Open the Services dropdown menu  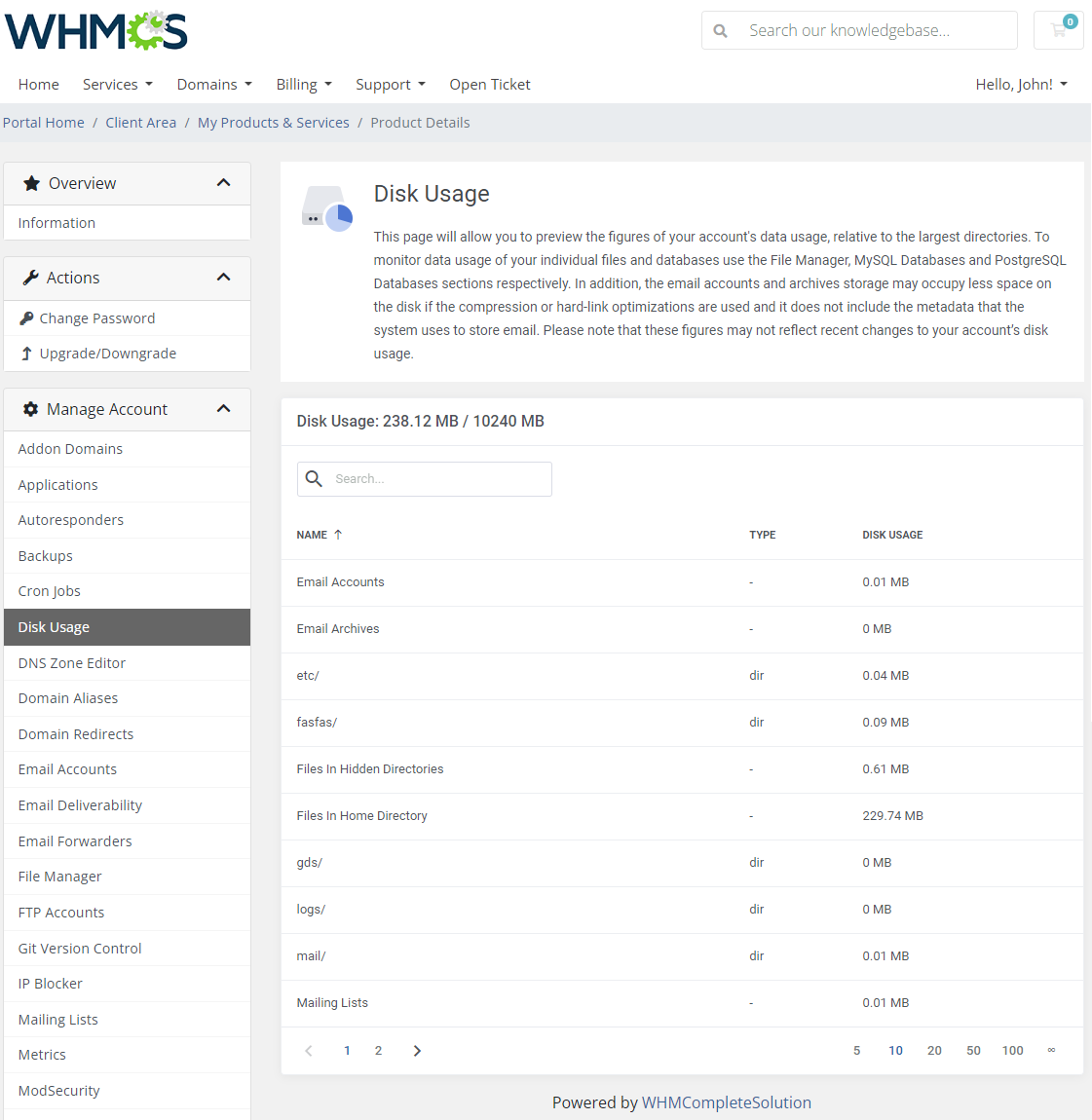(118, 85)
